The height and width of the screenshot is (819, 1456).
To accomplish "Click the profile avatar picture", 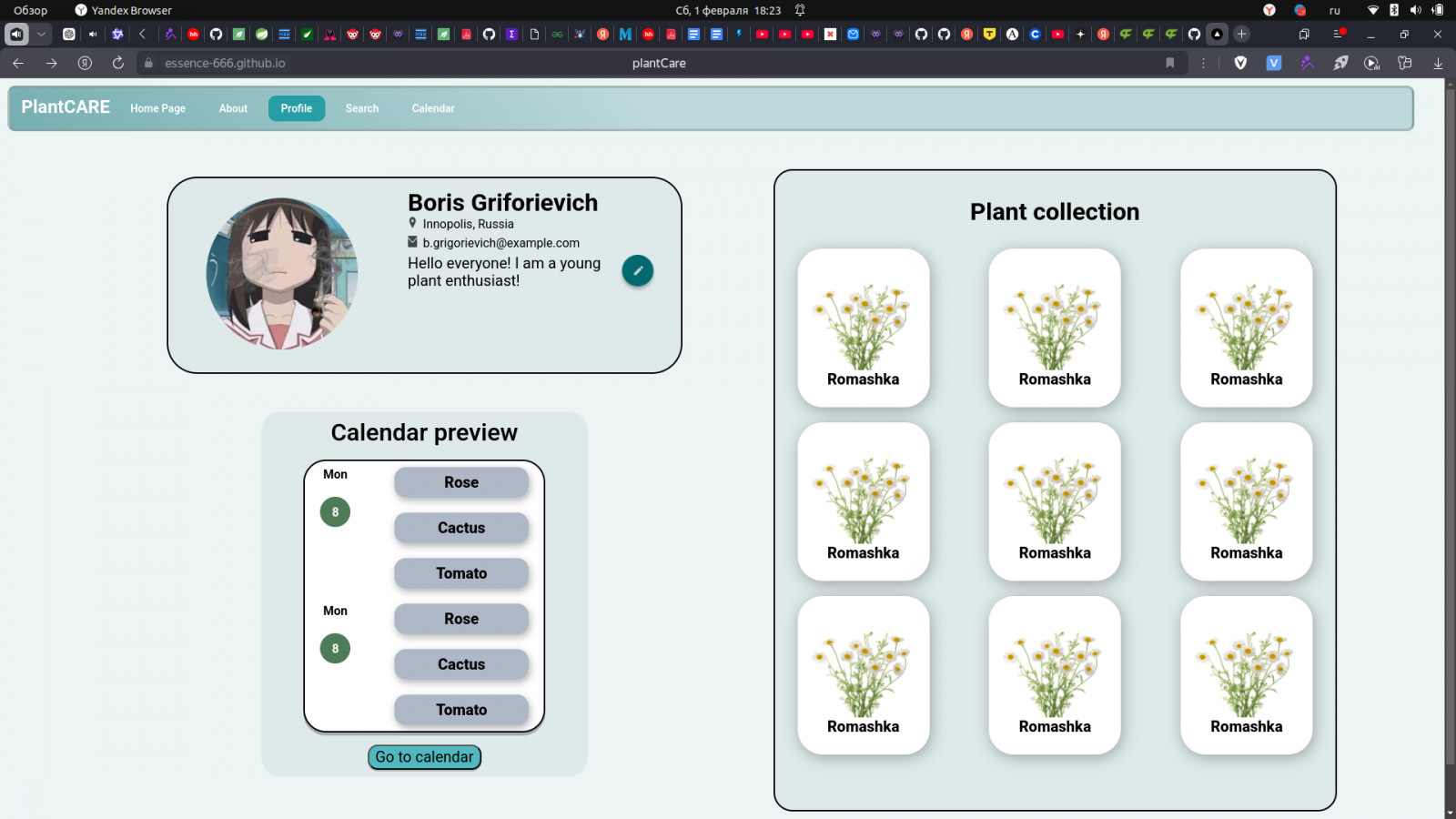I will 282,274.
